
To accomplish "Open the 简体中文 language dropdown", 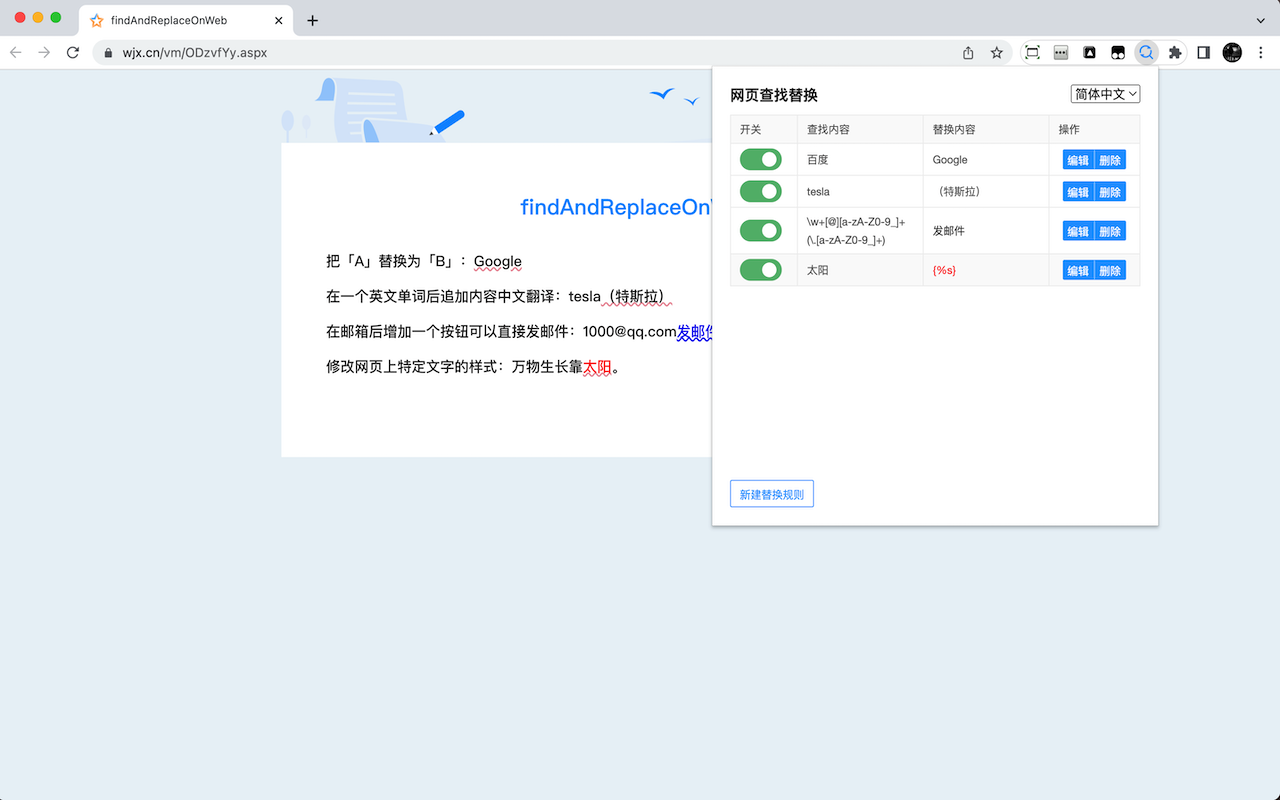I will pyautogui.click(x=1105, y=93).
